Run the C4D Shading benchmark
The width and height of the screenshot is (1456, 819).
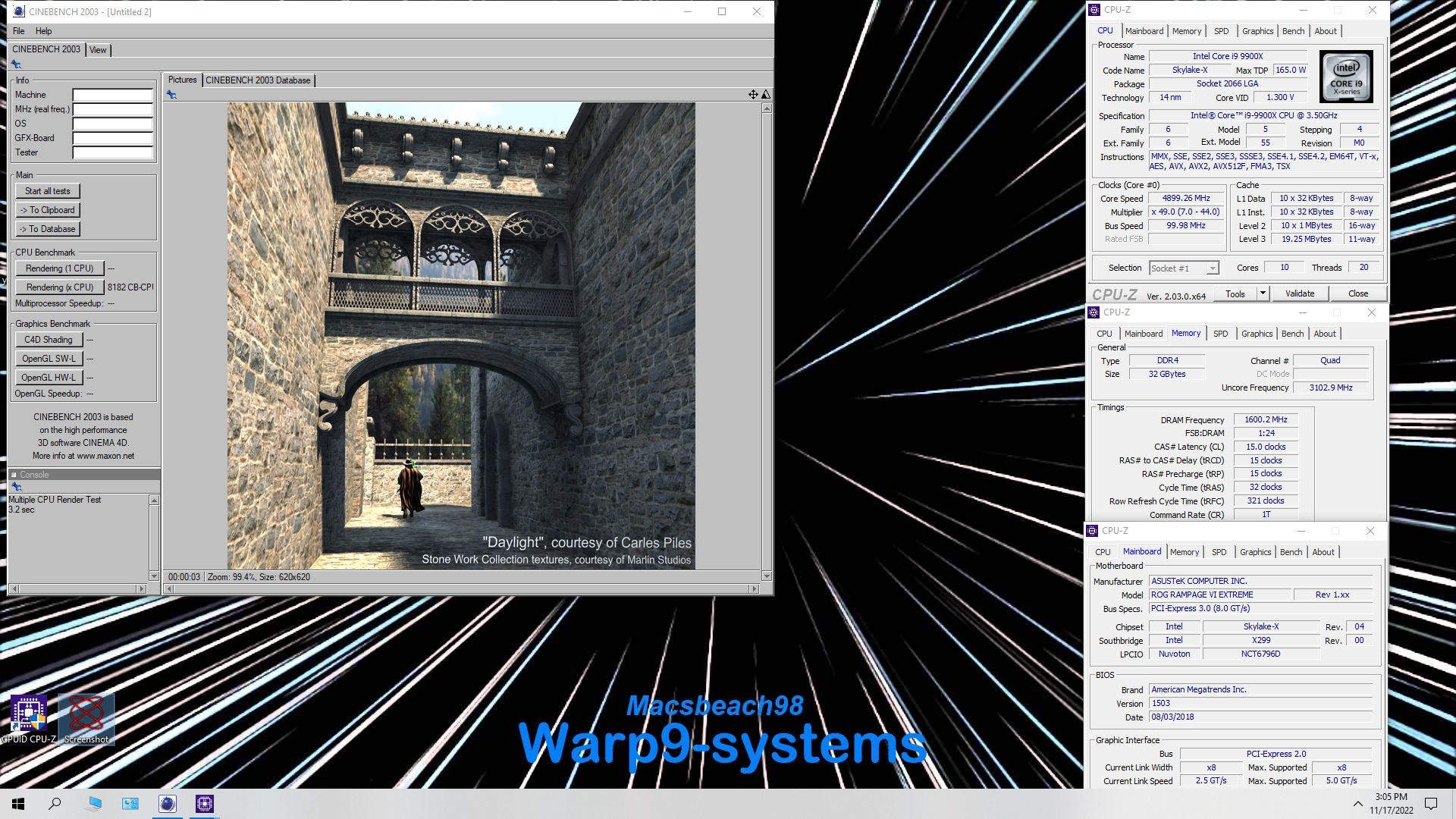coord(49,340)
